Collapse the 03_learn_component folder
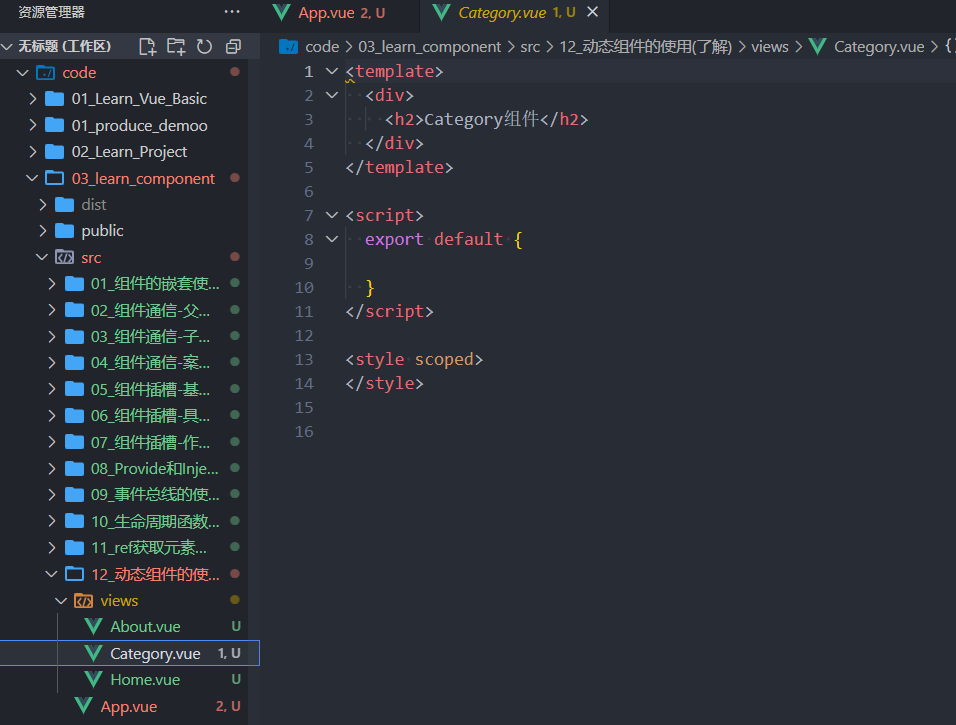 click(x=32, y=178)
